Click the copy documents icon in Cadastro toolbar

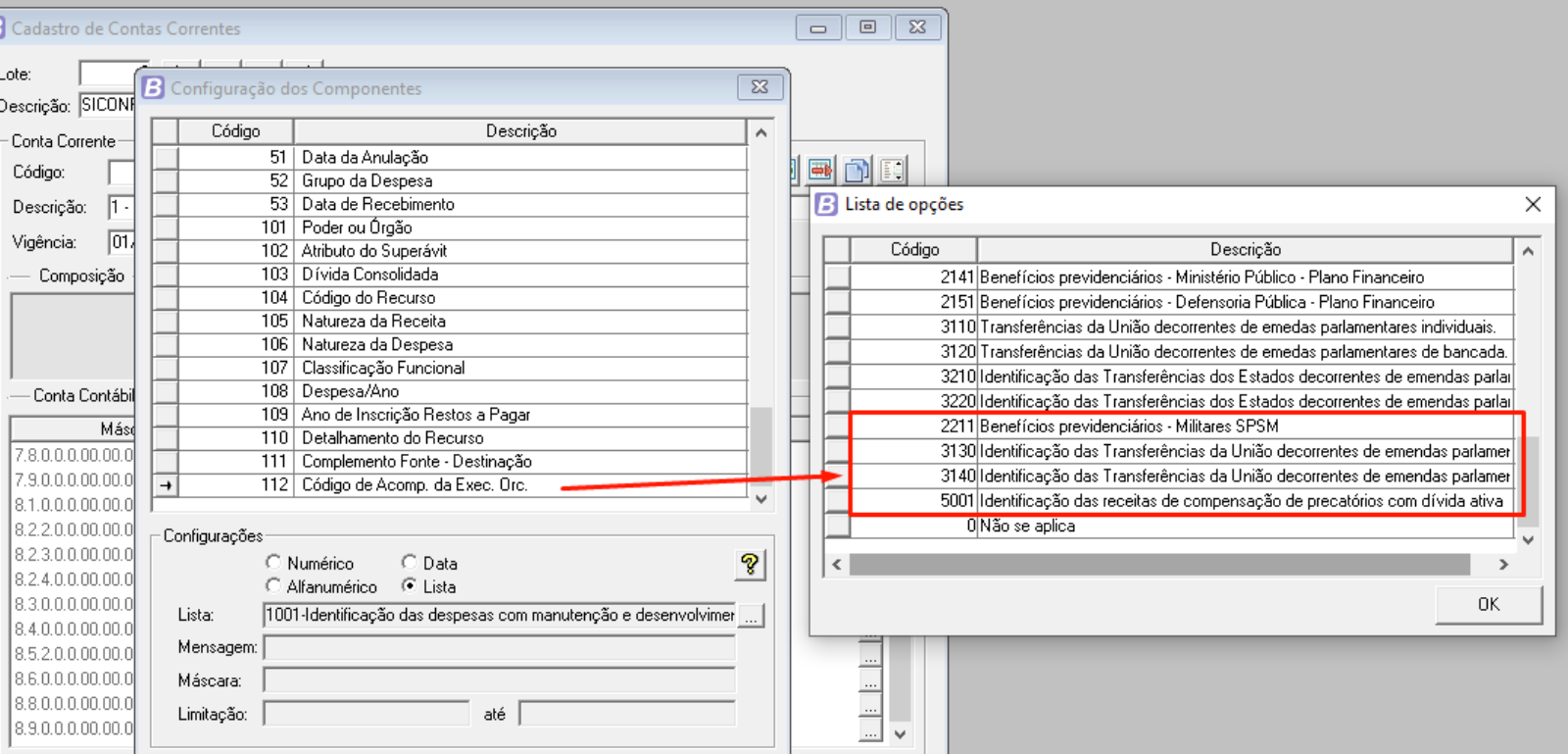(857, 170)
